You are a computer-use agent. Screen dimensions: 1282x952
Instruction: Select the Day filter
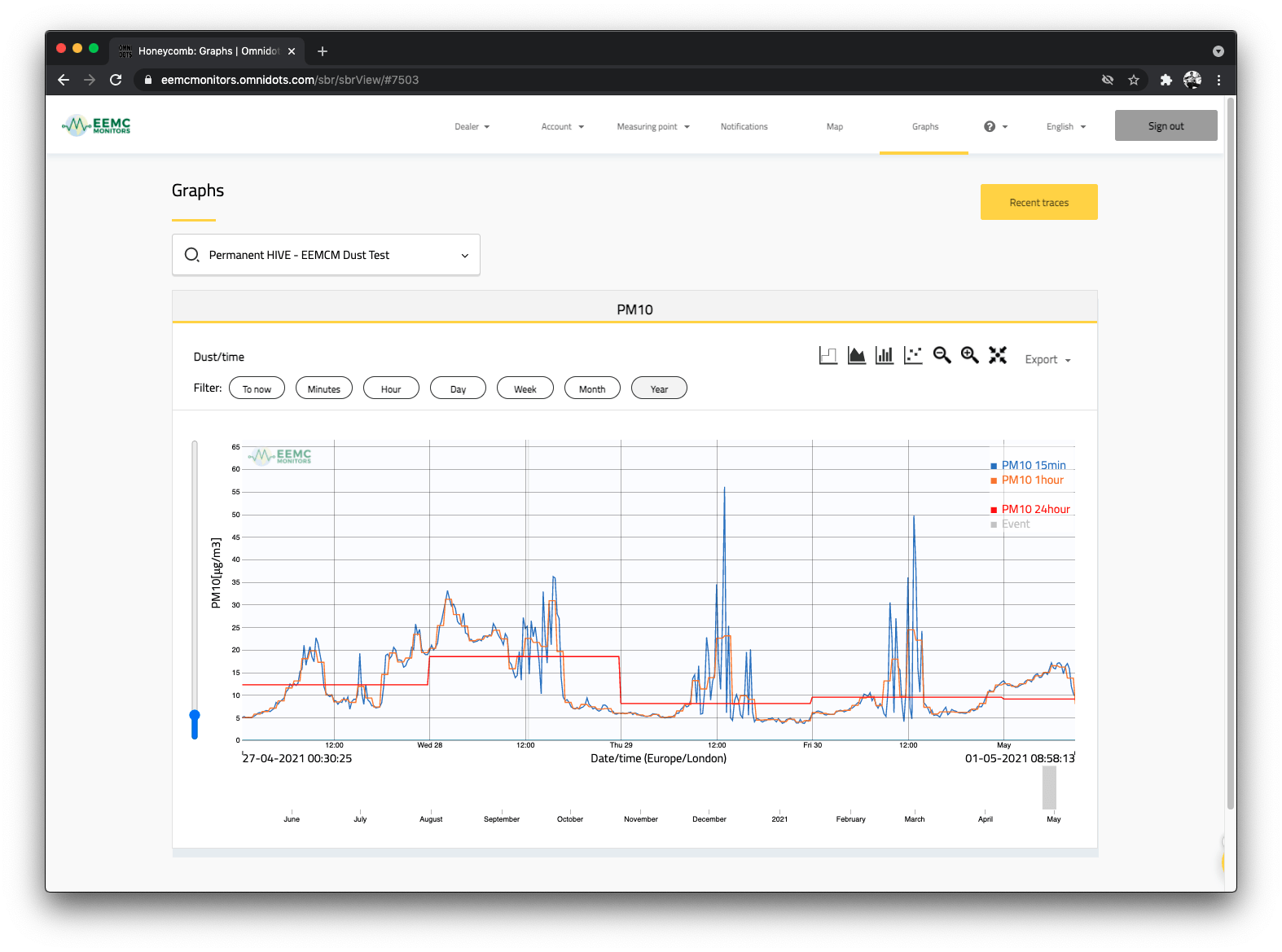[x=458, y=388]
